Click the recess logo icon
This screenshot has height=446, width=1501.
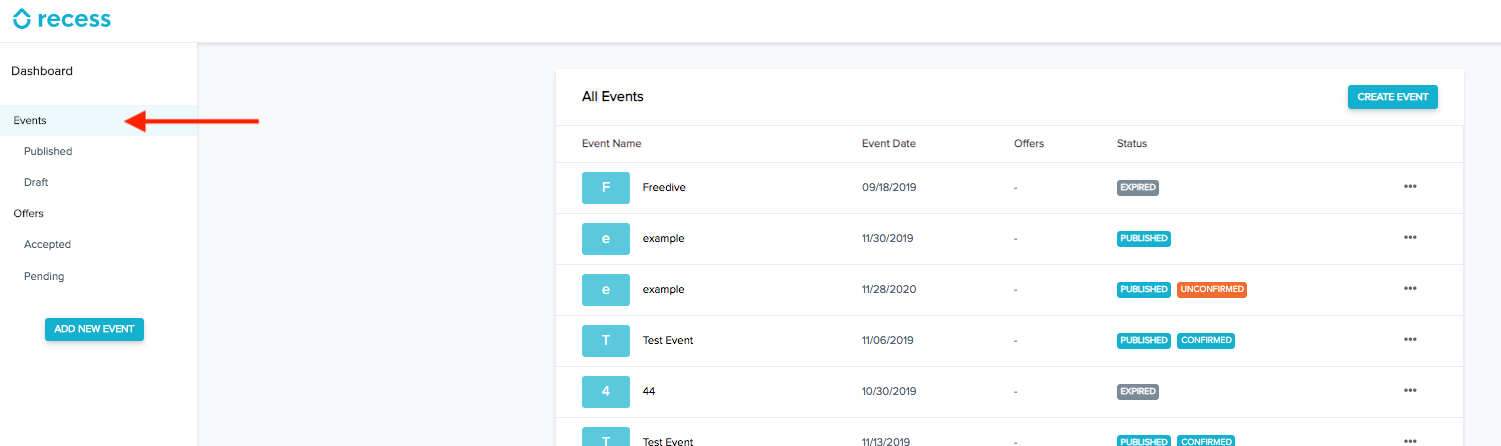pos(22,19)
